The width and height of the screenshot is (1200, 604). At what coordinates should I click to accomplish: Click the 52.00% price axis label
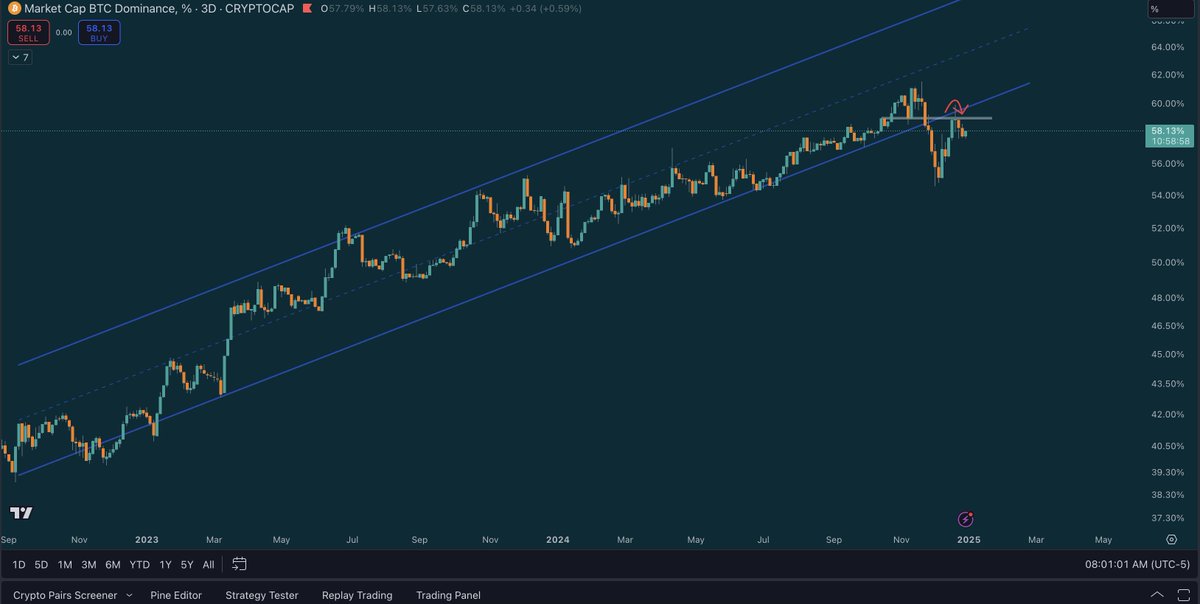1167,228
